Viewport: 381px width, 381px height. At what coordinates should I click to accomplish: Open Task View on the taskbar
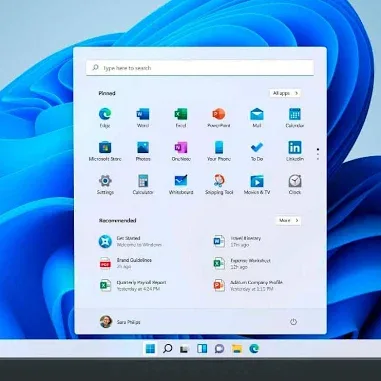pos(185,349)
